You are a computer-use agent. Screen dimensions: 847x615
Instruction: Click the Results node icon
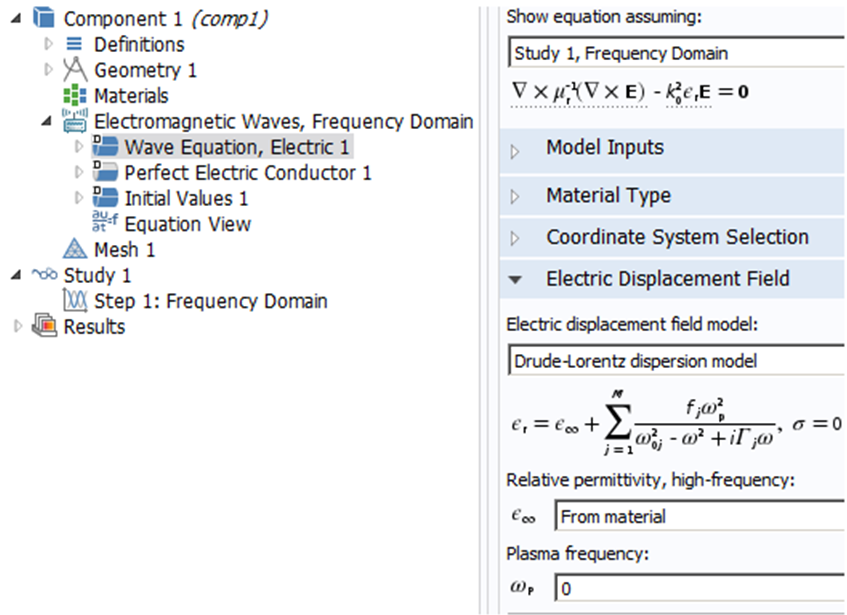[44, 327]
